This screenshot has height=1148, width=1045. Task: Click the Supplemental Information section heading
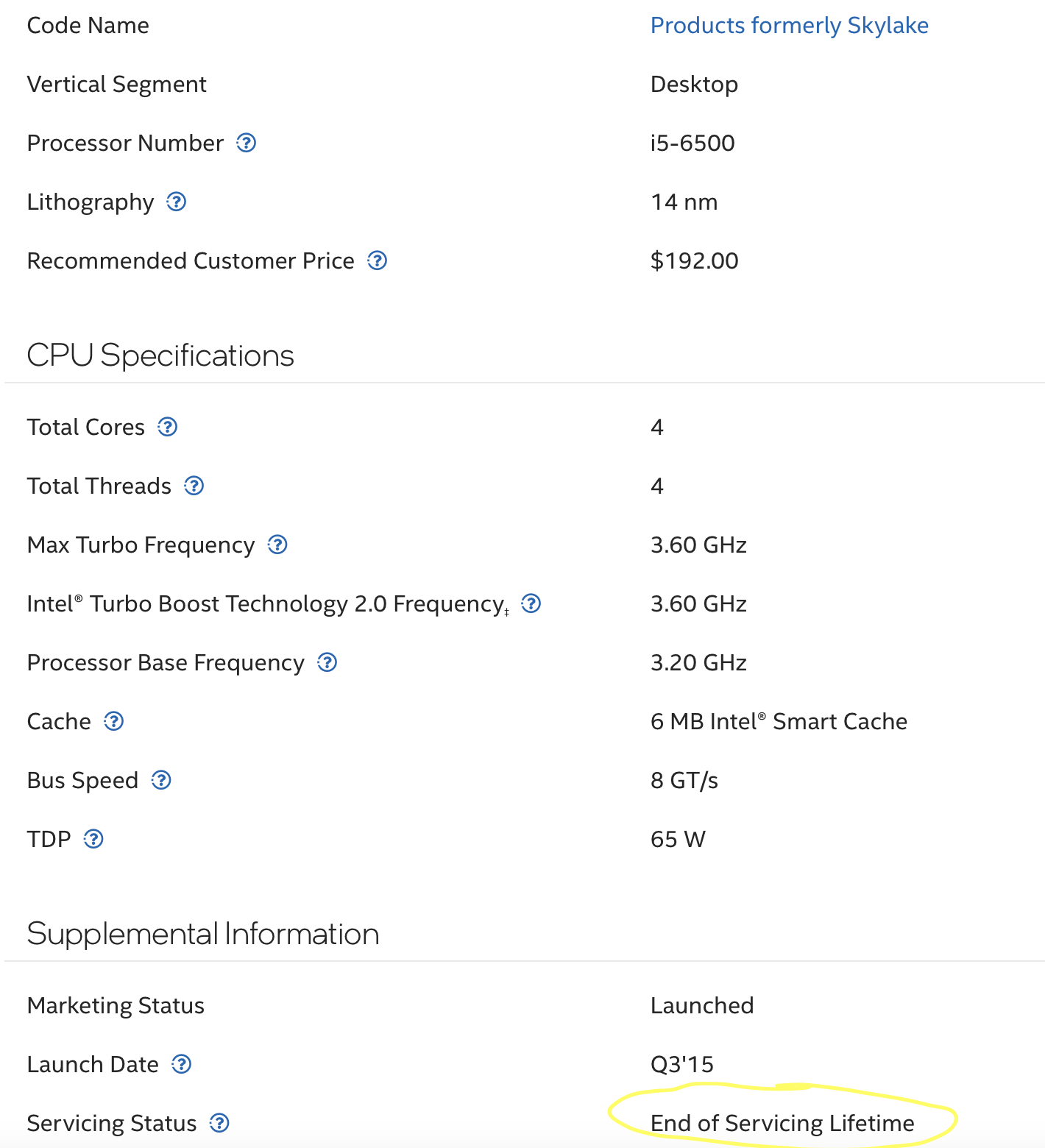pos(203,934)
